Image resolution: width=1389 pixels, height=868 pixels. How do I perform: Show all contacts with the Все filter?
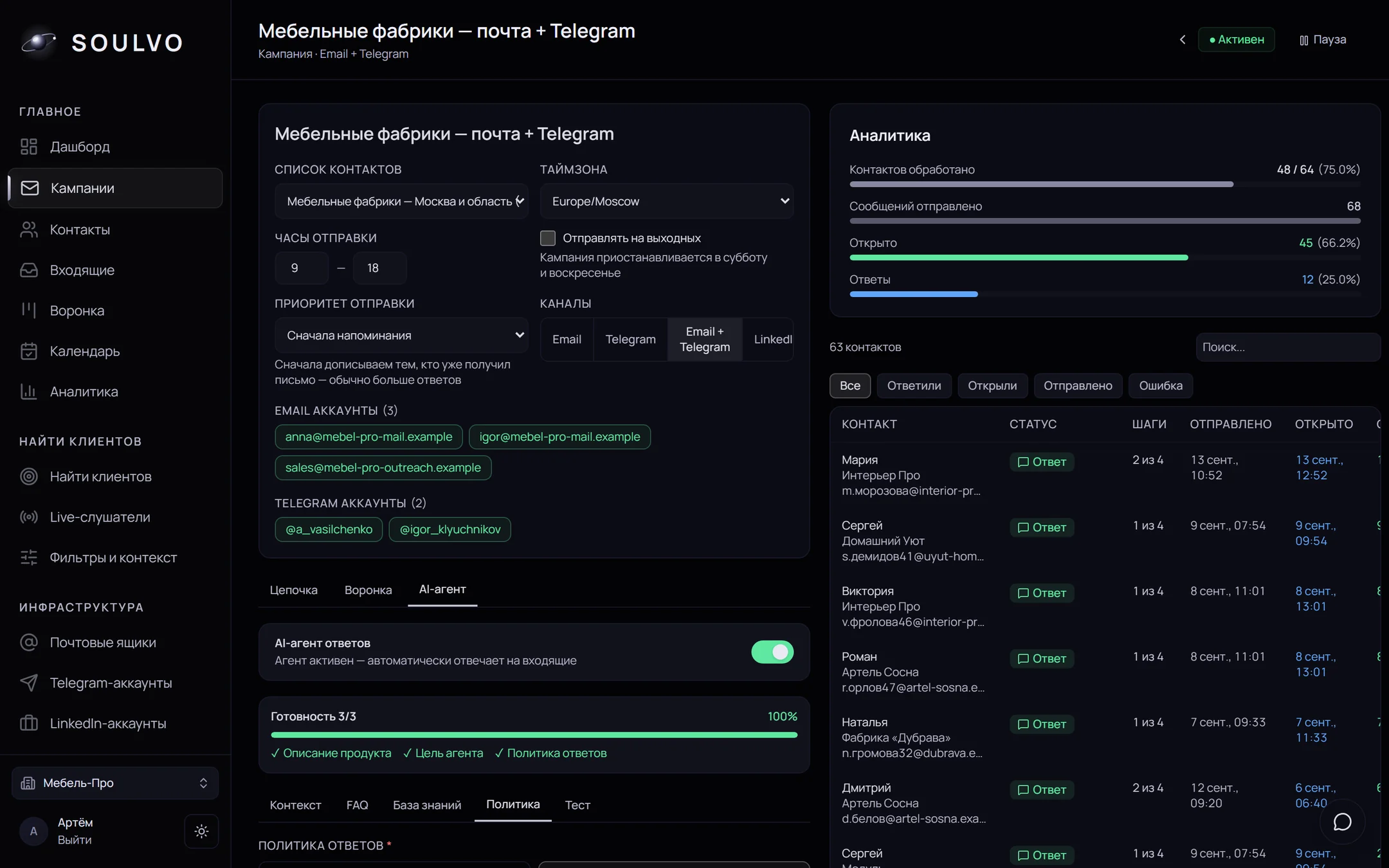click(x=850, y=386)
